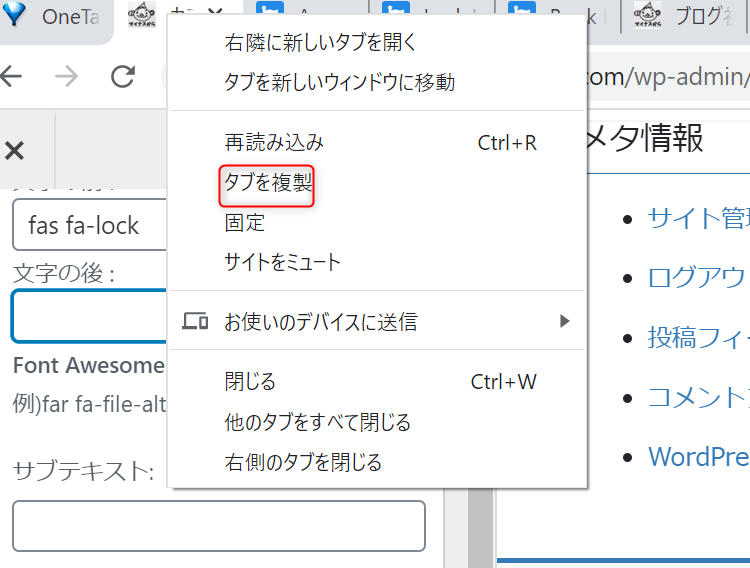
Task: Click the ログアウト link
Action: pyautogui.click(x=698, y=278)
